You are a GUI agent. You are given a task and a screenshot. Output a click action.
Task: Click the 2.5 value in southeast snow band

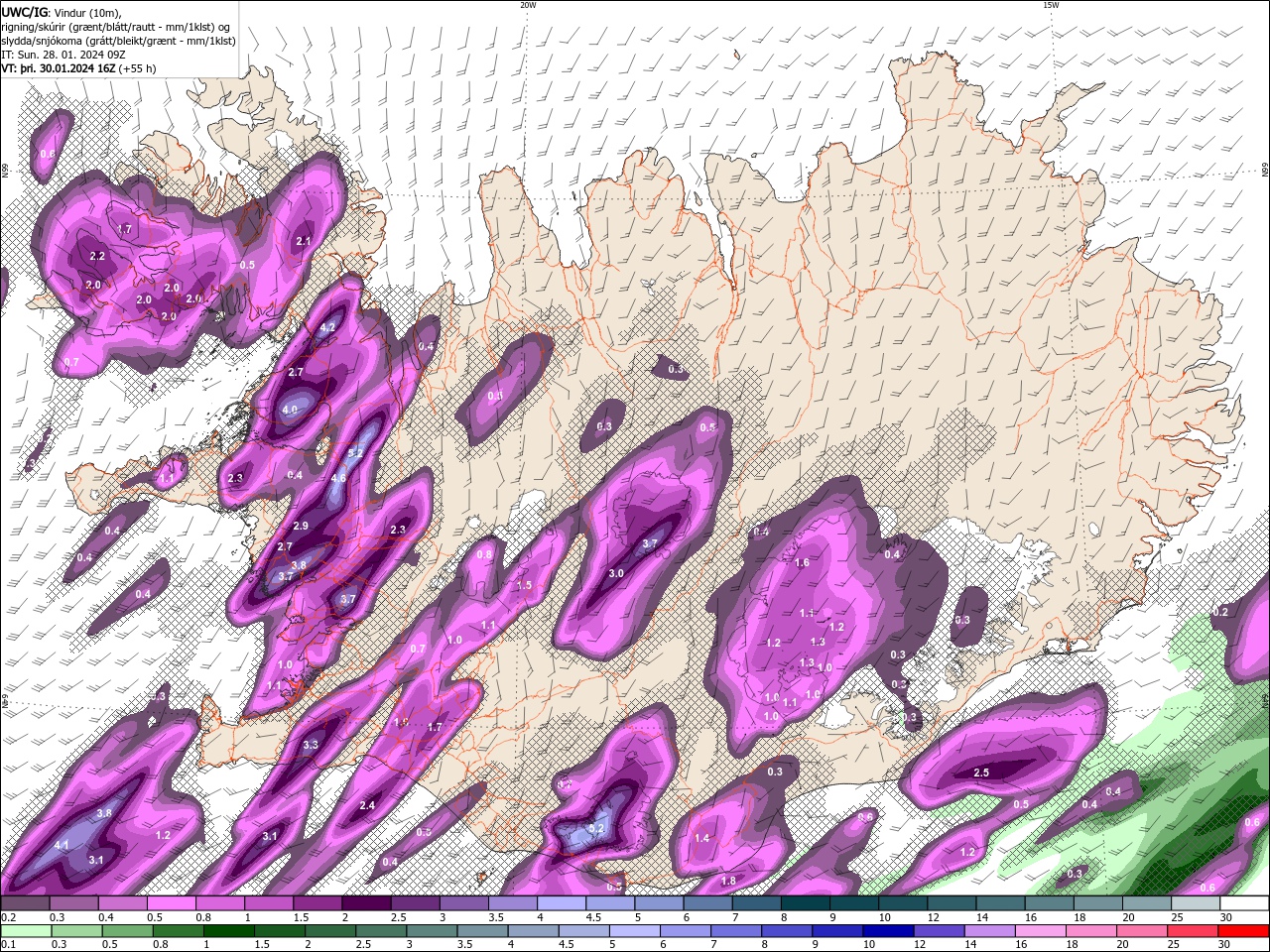[x=981, y=773]
